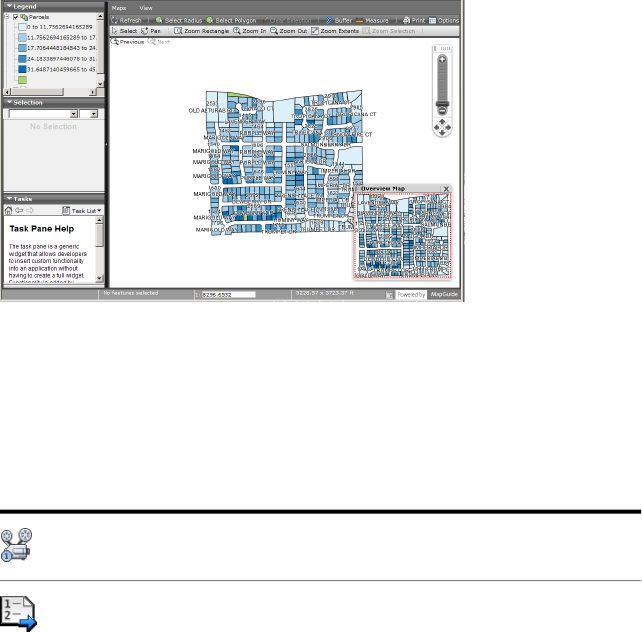Collapse the Selection panel
This screenshot has height=632, width=642.
(x=9, y=102)
